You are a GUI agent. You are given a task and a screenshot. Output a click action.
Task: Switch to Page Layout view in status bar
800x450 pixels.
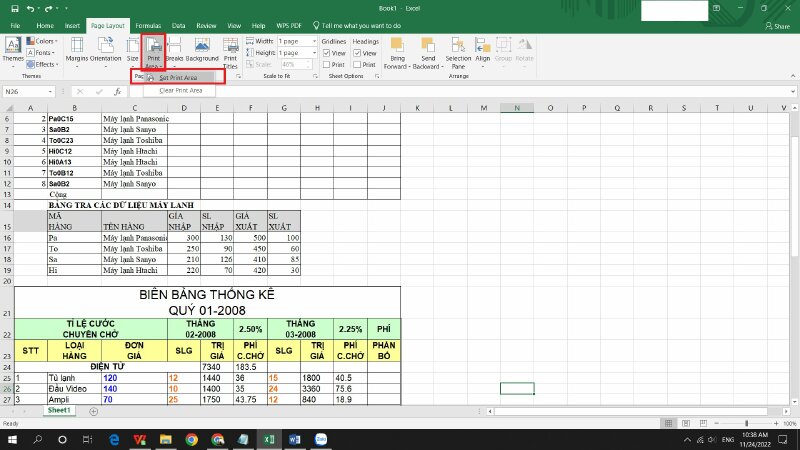pos(686,423)
